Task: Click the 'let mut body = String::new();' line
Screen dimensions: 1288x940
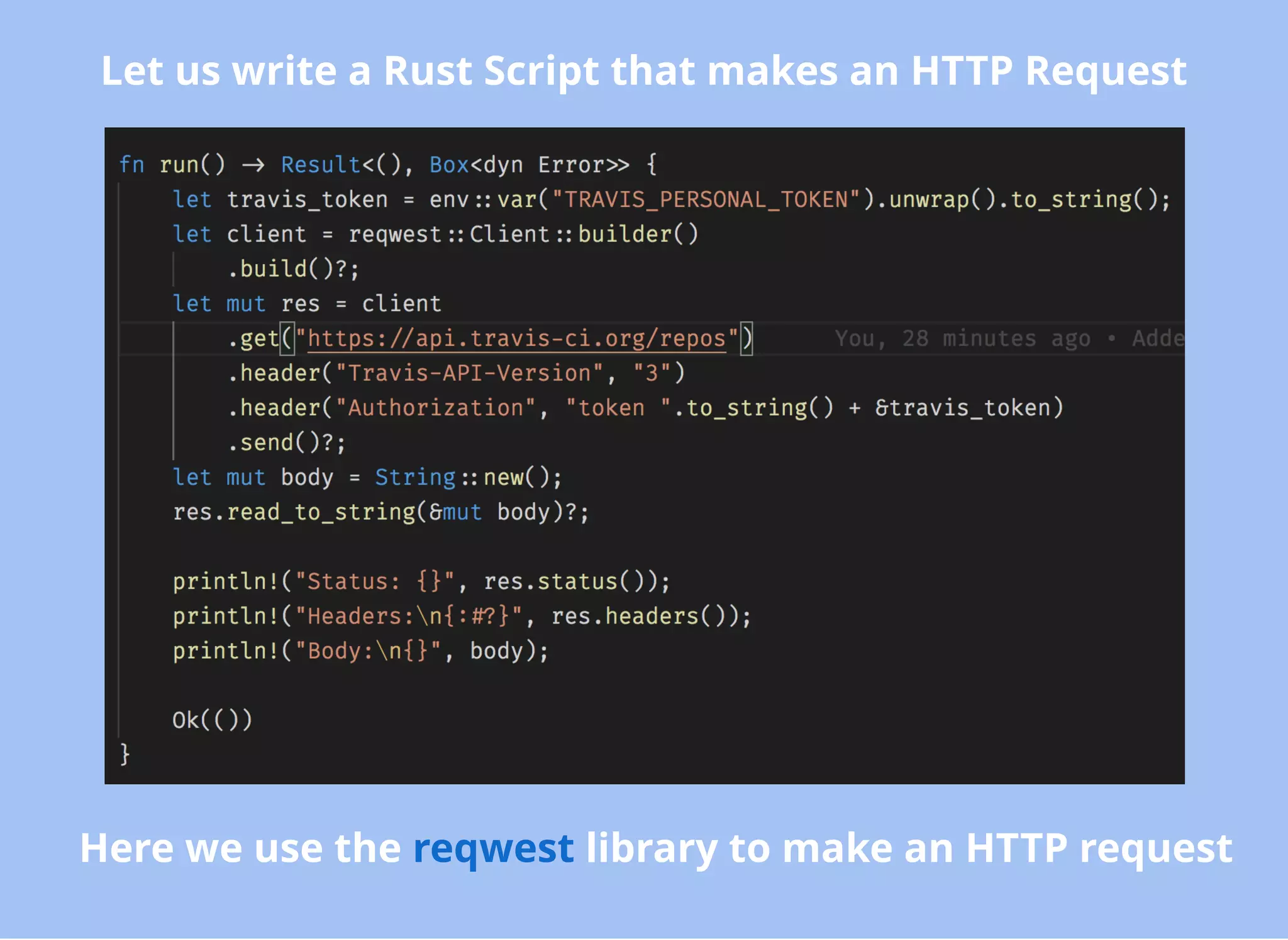Action: point(367,478)
